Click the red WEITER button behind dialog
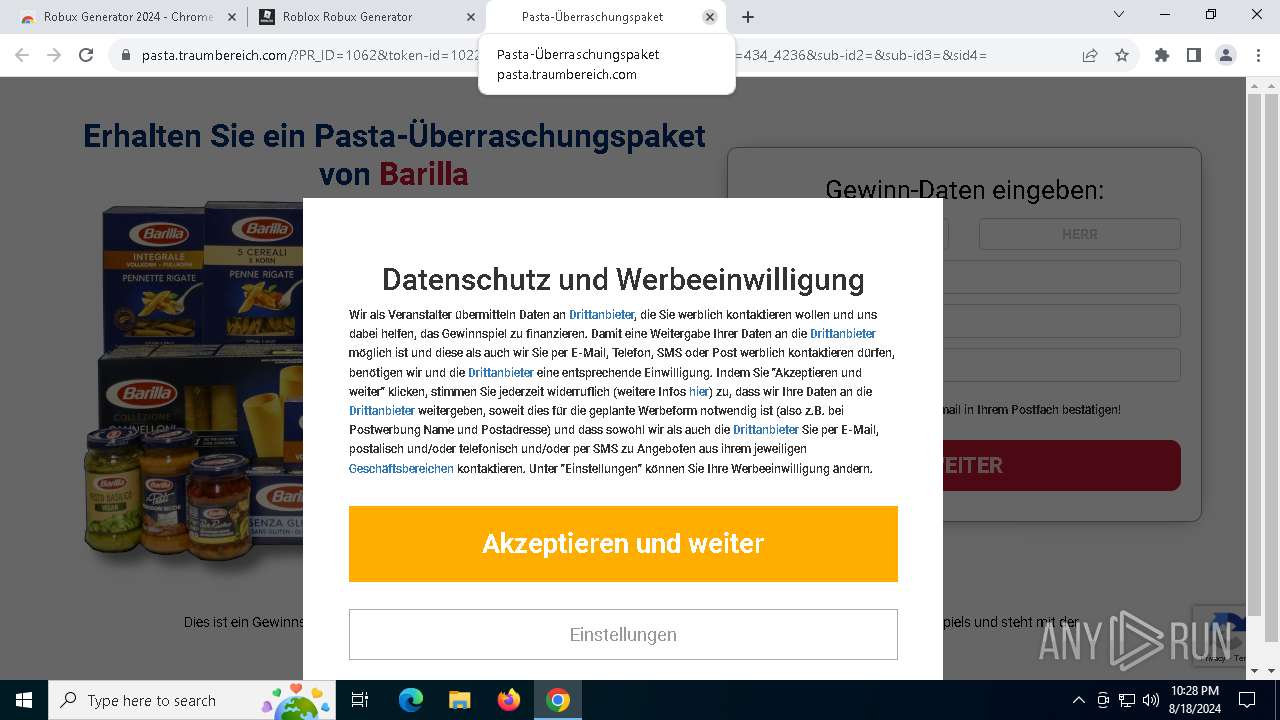 [1062, 465]
